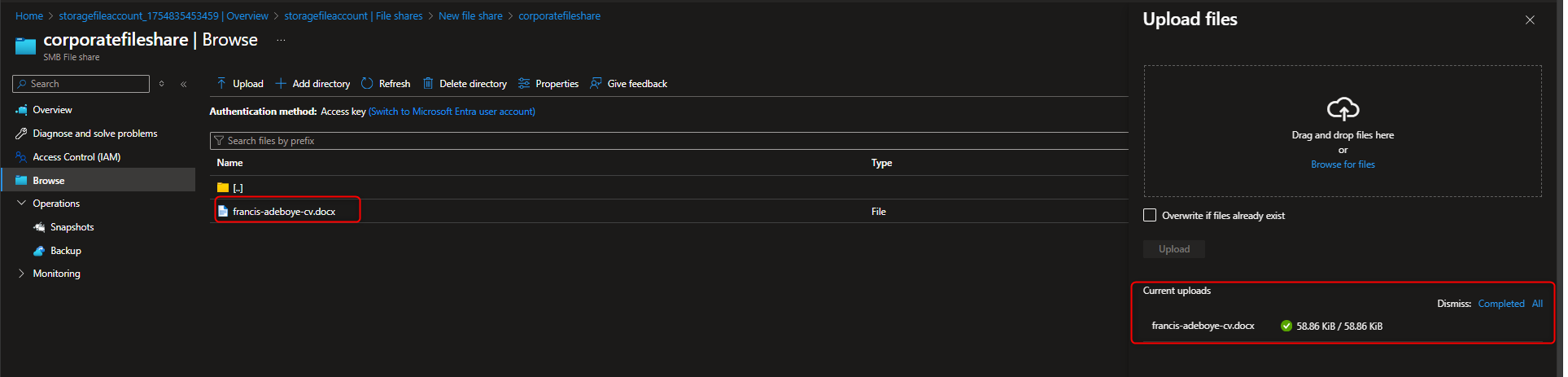This screenshot has width=1568, height=377.
Task: Click the green upload completed checkmark
Action: [1286, 327]
